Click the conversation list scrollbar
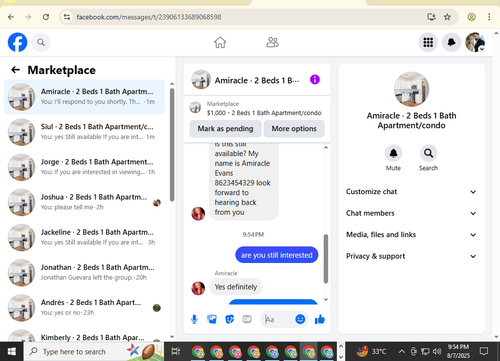500x361 pixels. [172, 145]
